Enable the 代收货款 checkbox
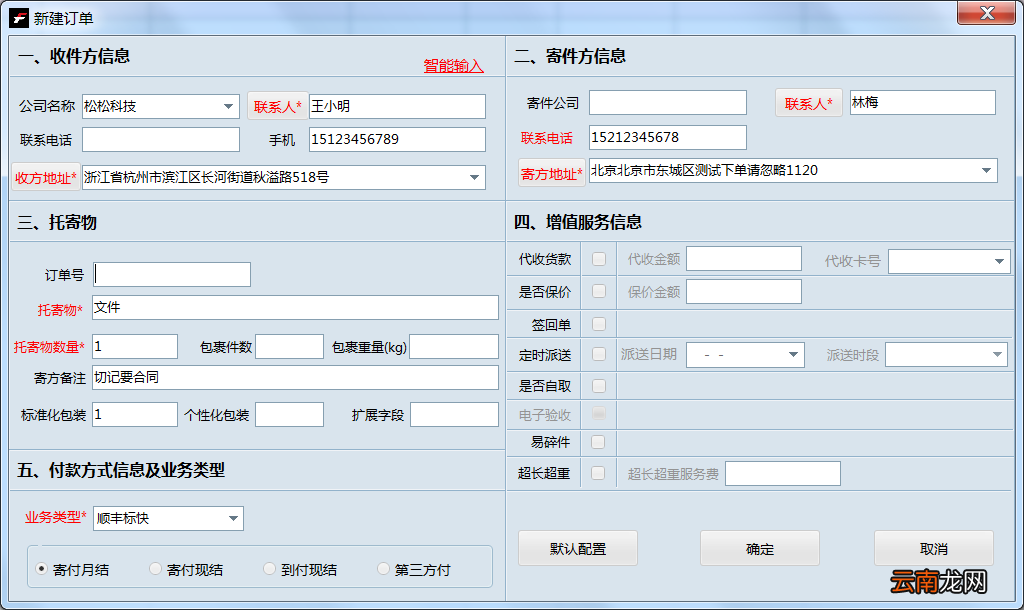Viewport: 1024px width, 610px height. tap(599, 259)
